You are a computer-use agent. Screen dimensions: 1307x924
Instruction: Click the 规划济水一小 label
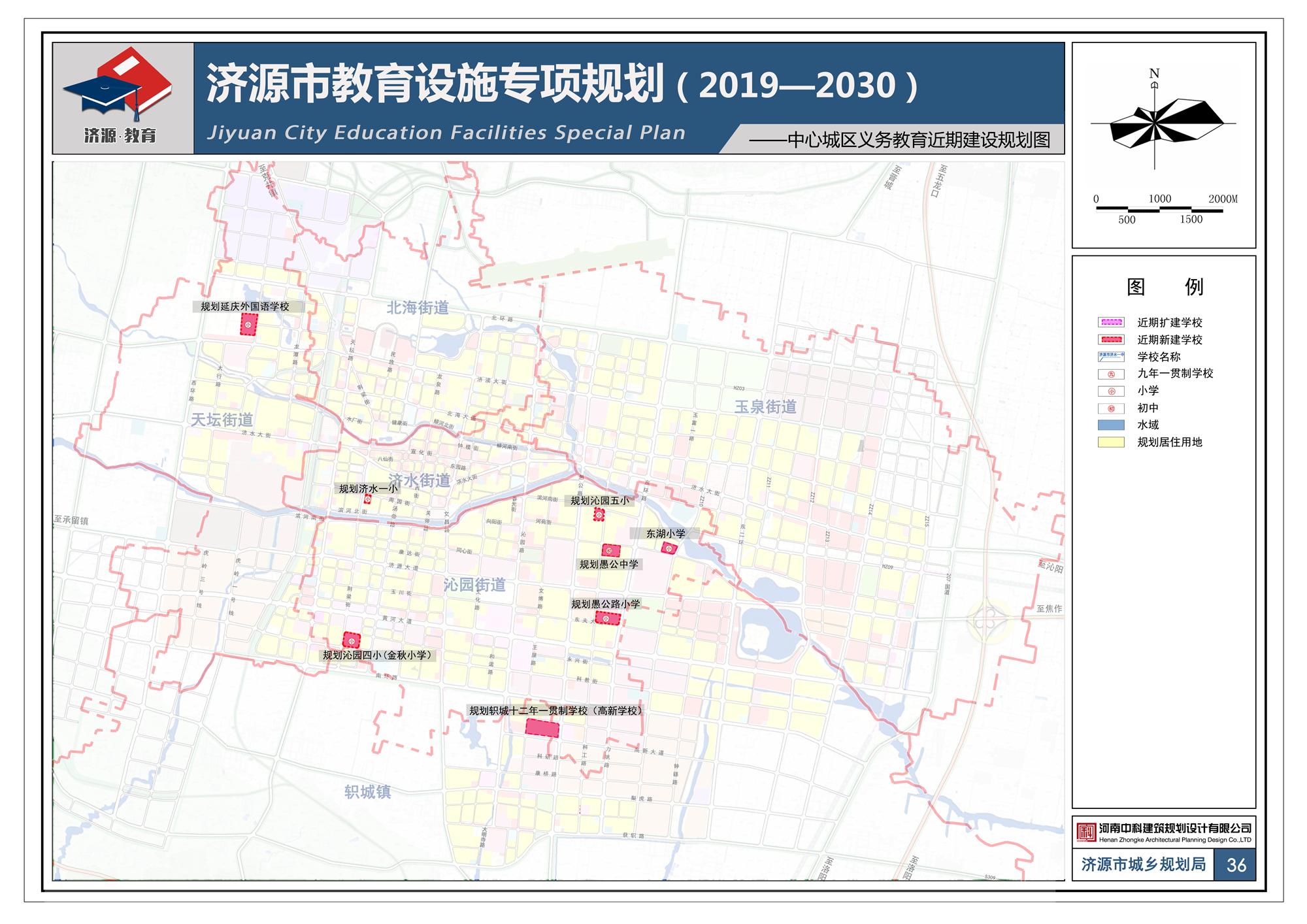point(368,488)
